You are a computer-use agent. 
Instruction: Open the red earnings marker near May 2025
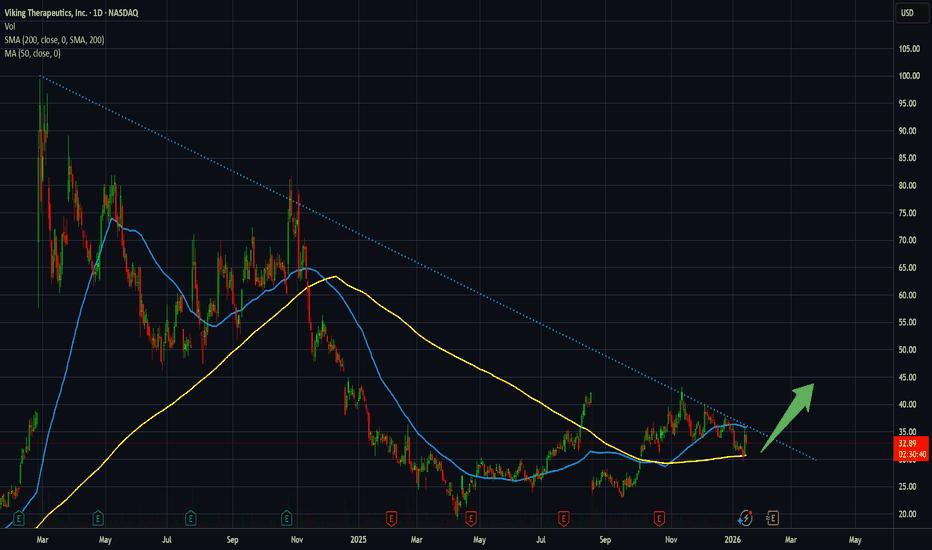471,518
